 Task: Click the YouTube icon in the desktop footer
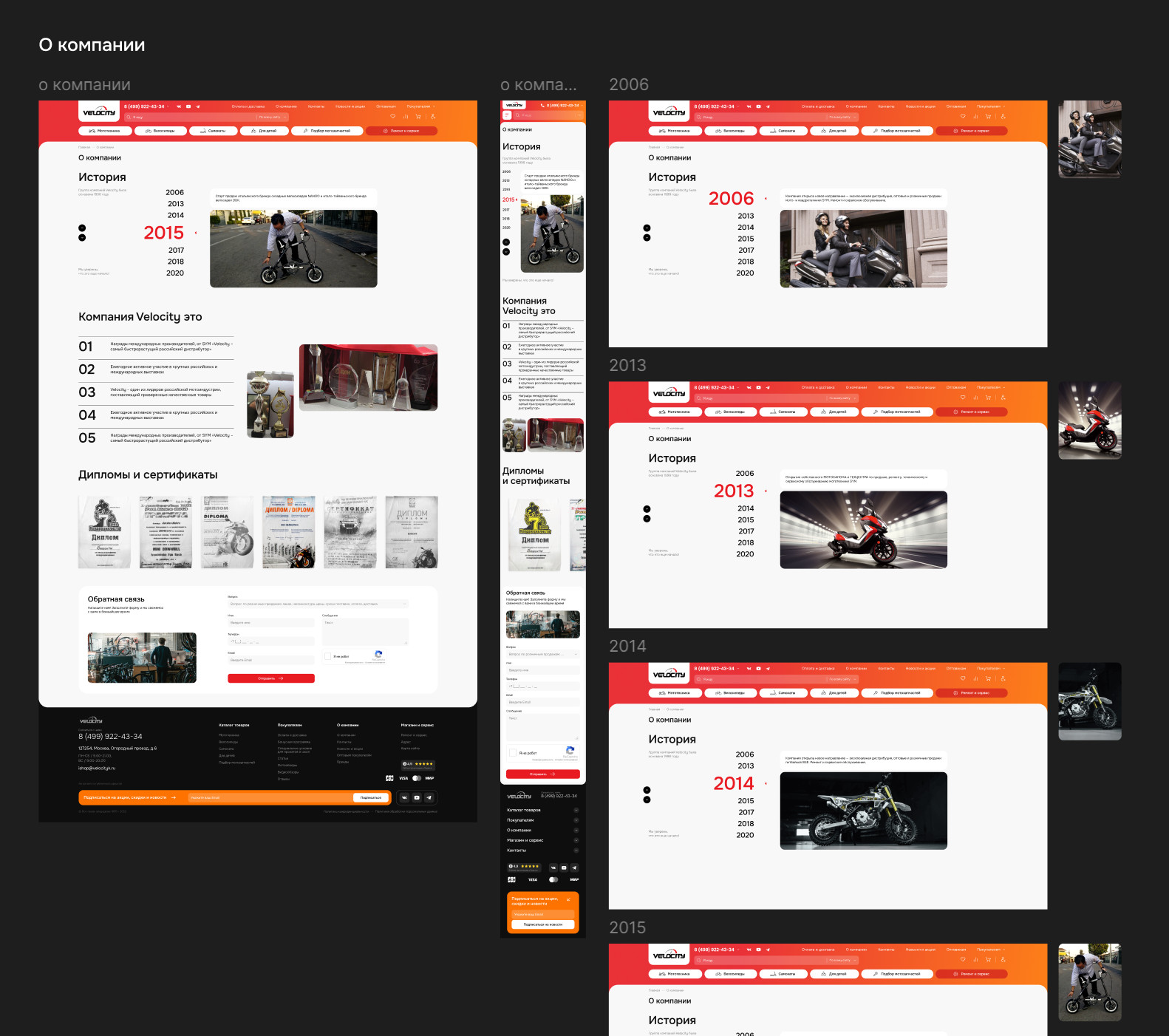point(417,797)
